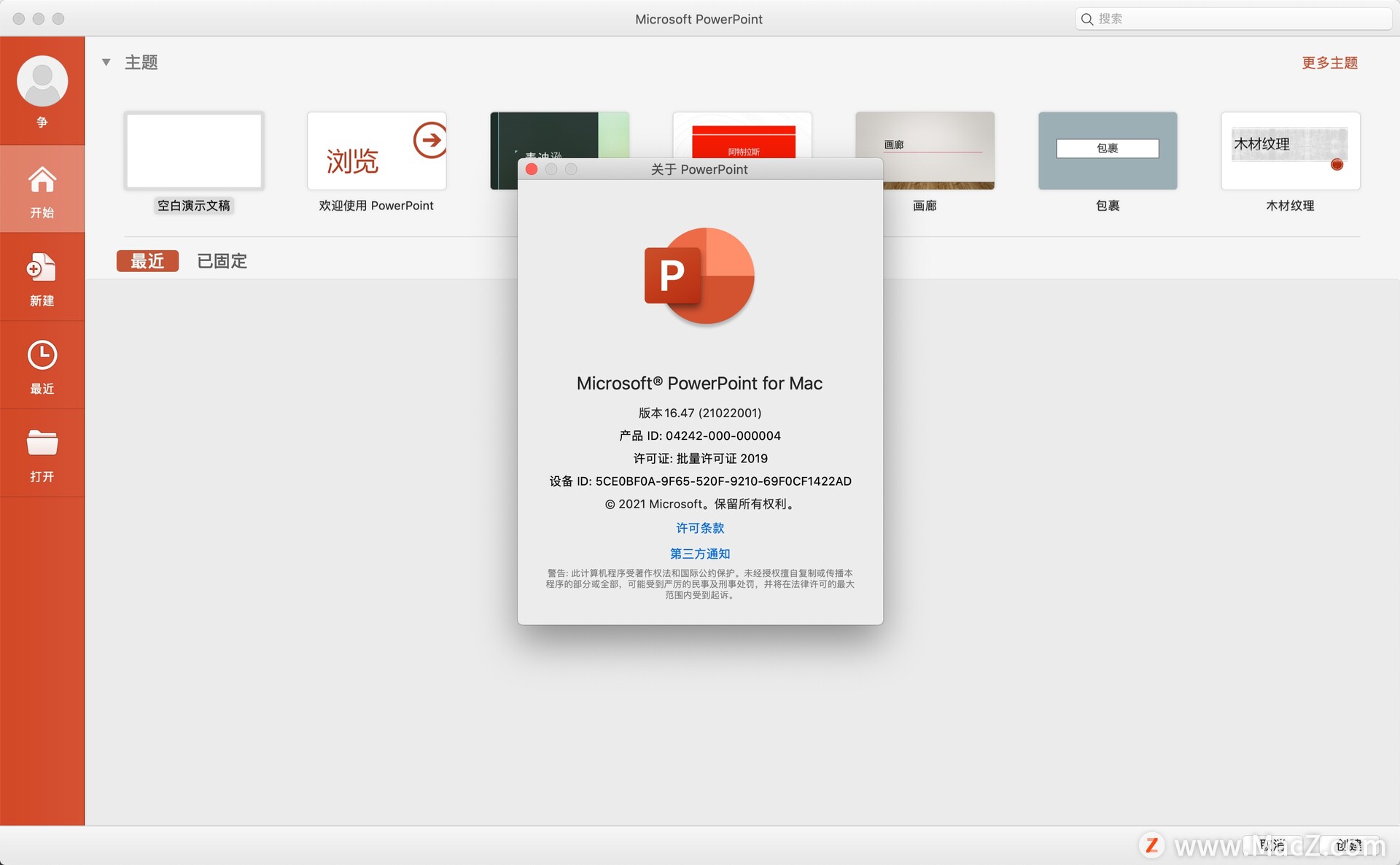Click the search magnifier icon
The width and height of the screenshot is (1400, 865).
pos(1086,19)
